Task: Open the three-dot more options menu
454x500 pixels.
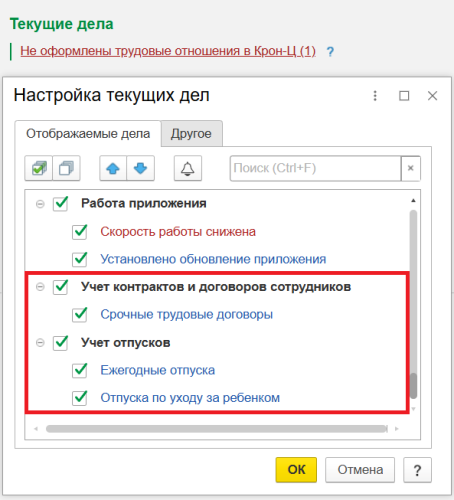Action: click(375, 96)
